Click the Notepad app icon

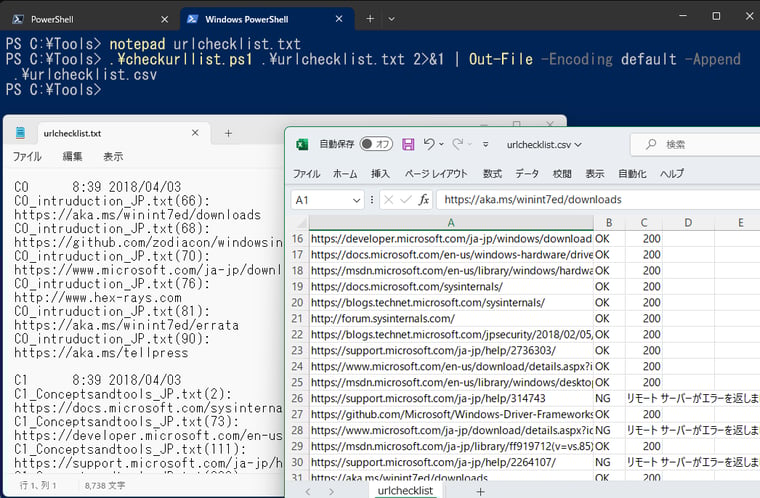20,133
